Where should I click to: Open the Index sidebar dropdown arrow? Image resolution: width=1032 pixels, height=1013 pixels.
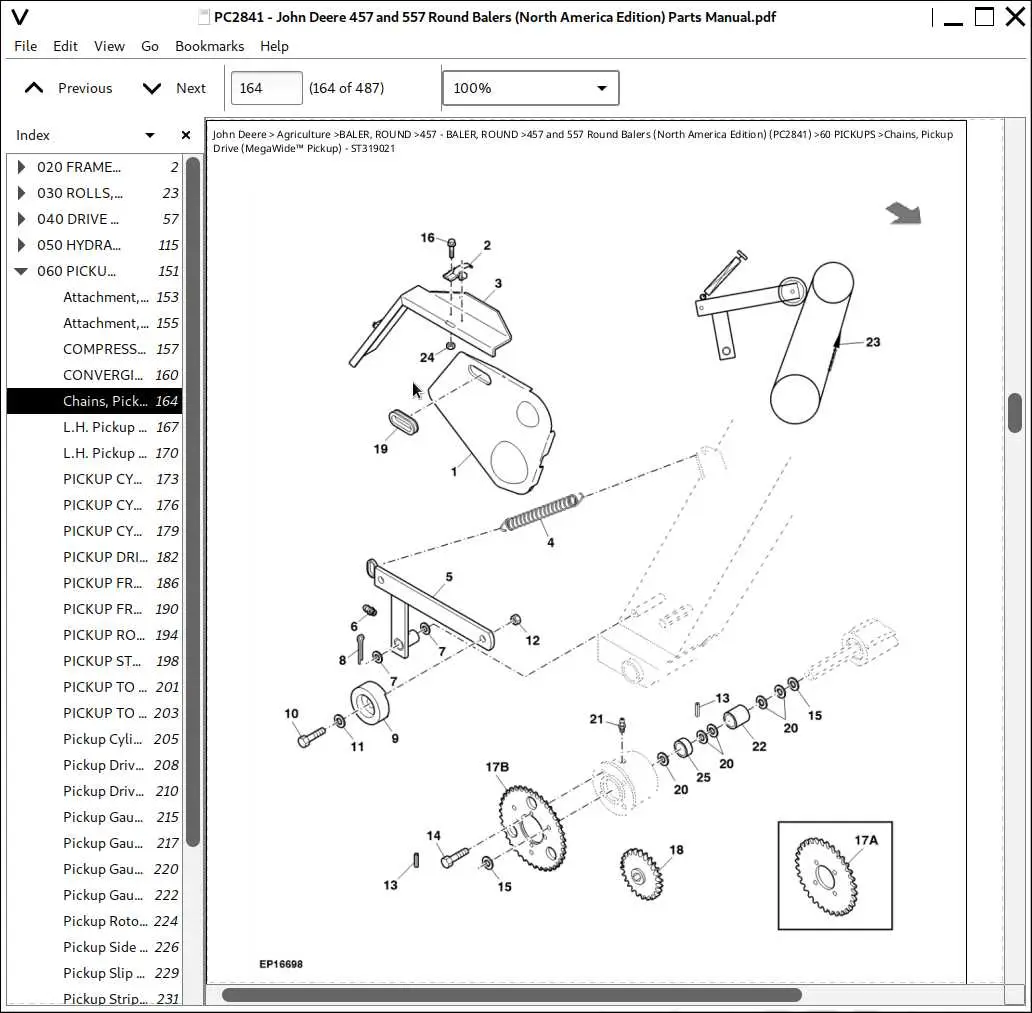click(x=150, y=136)
